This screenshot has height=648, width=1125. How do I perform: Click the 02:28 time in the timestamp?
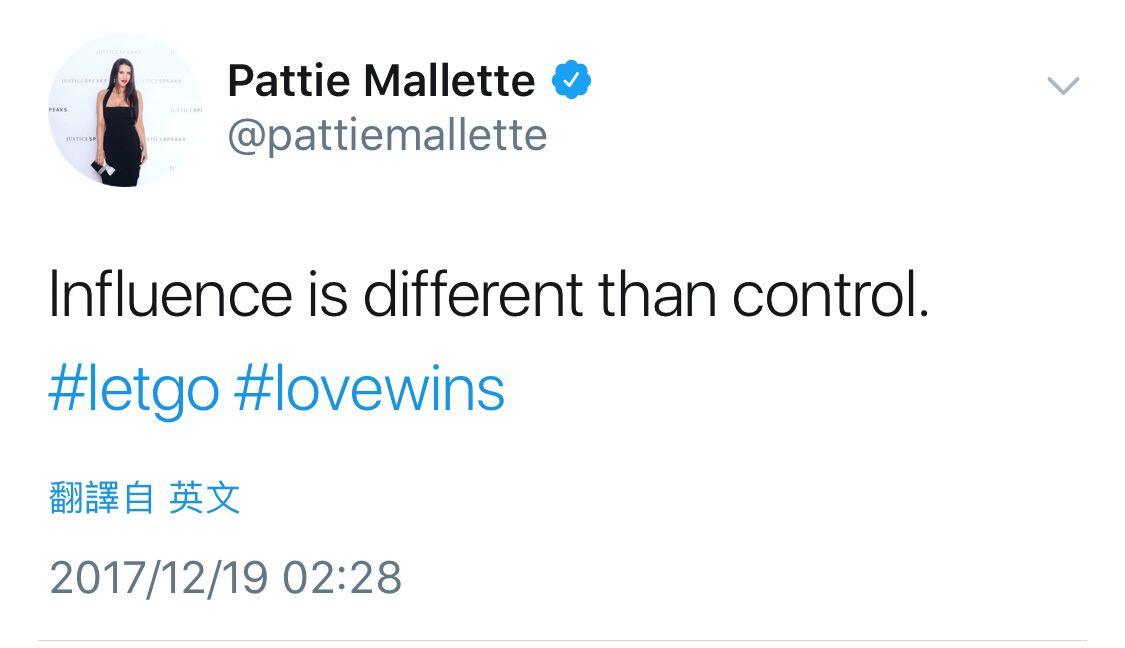(342, 578)
